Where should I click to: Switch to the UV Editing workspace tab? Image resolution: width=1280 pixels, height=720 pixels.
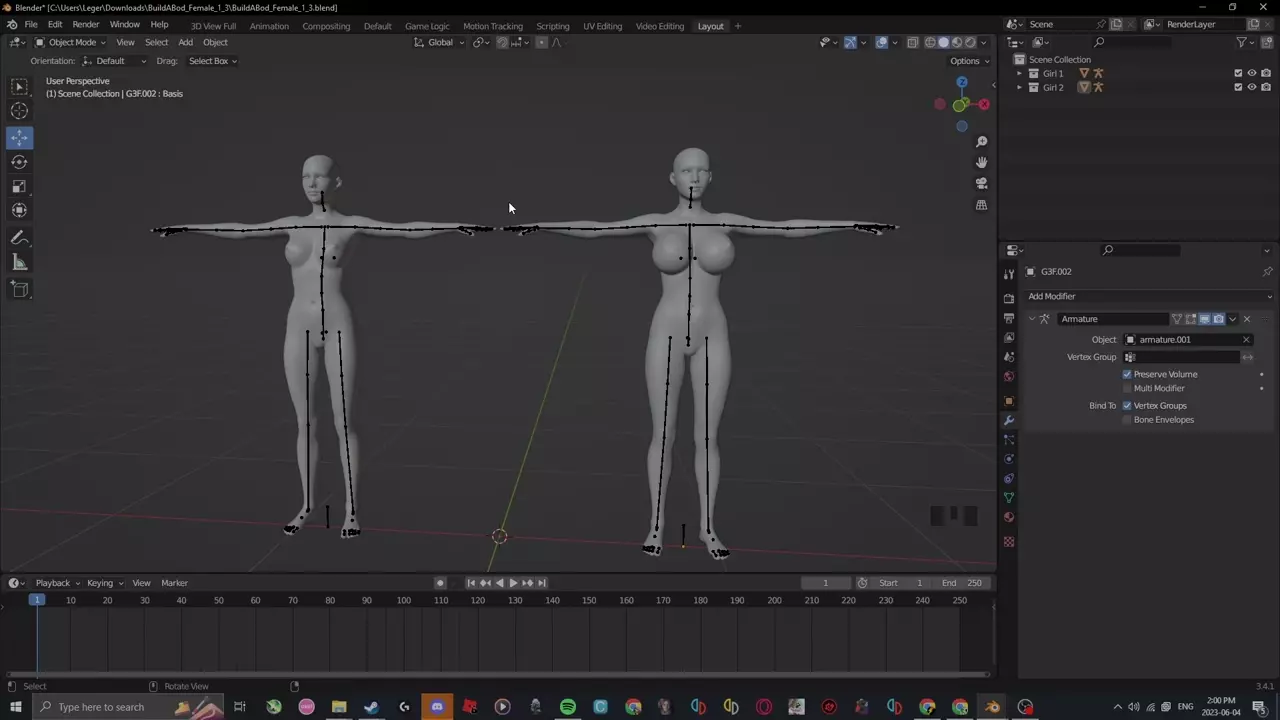(x=602, y=26)
